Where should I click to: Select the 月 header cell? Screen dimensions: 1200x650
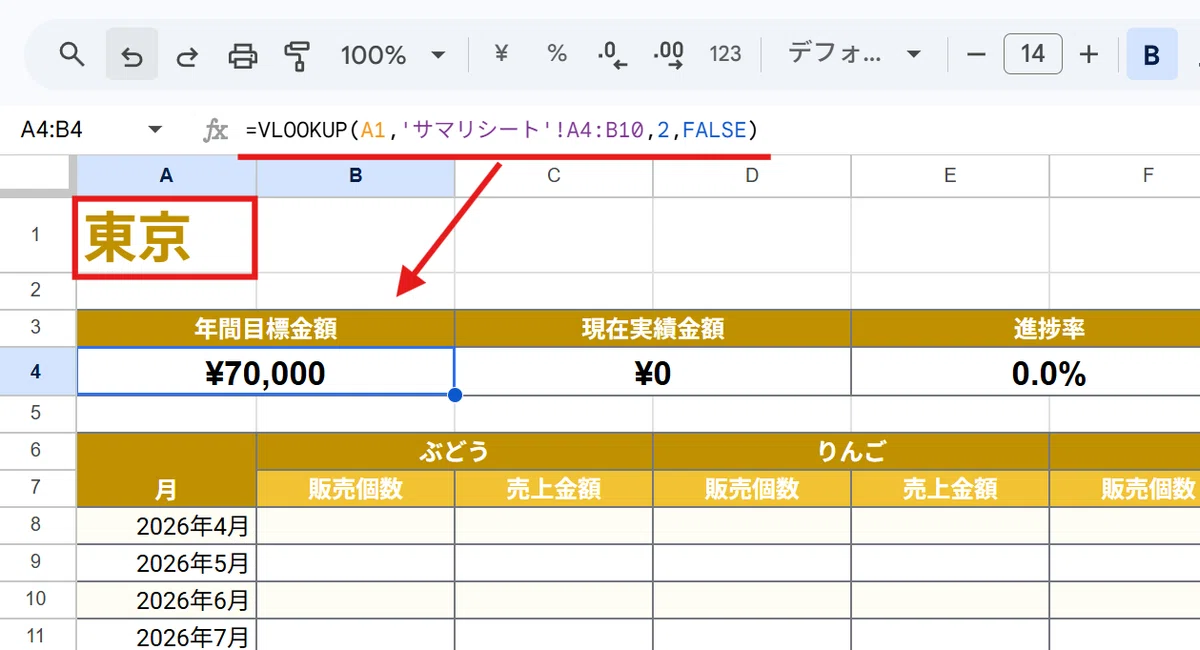point(166,470)
